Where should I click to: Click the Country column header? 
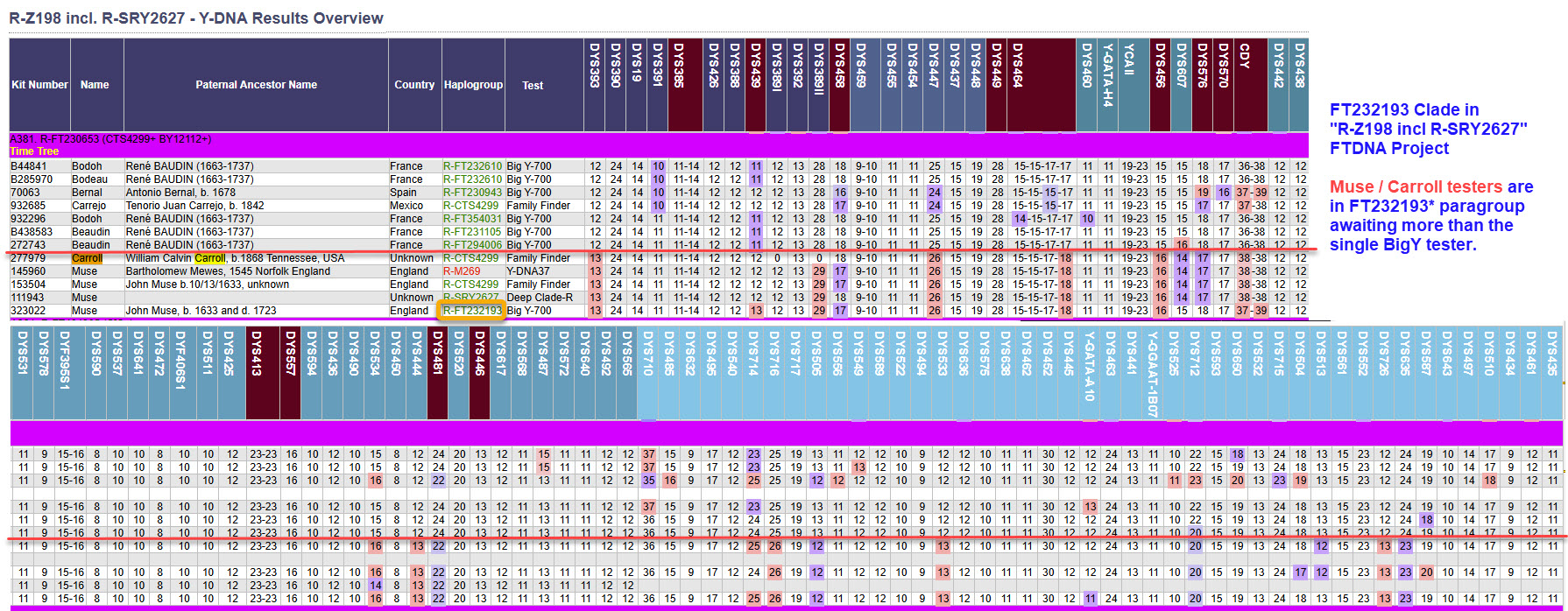[414, 85]
